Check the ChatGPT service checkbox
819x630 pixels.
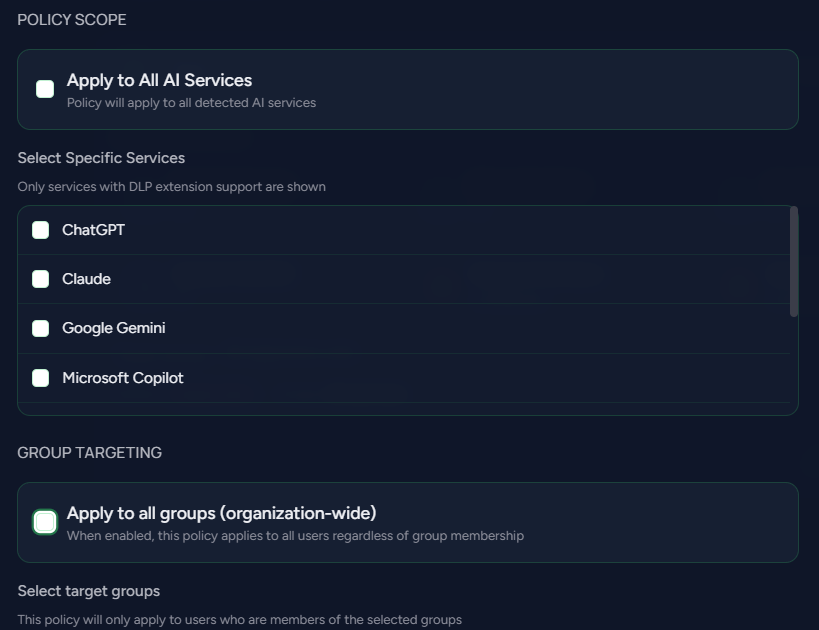point(40,230)
